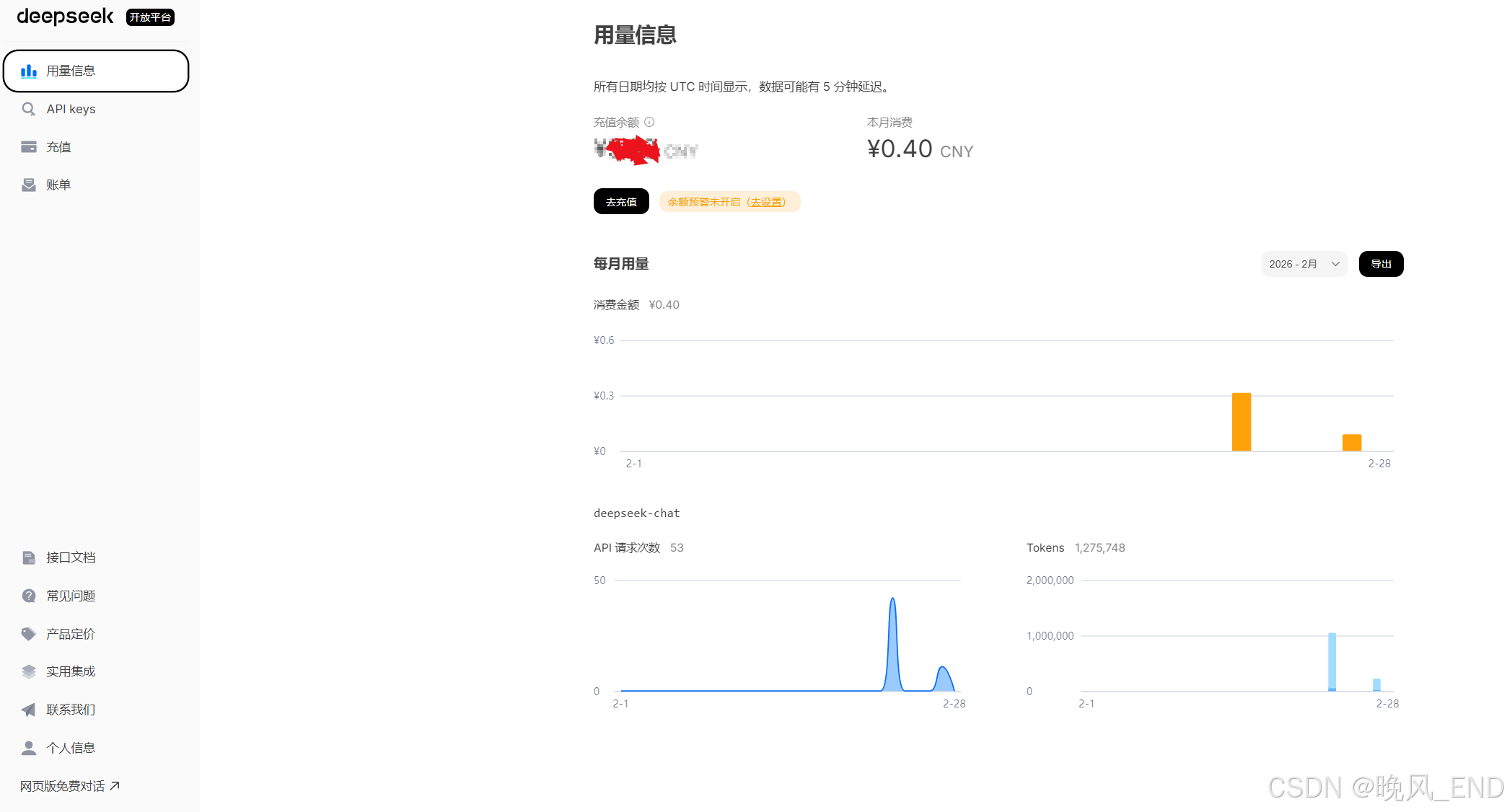1507x812 pixels.
Task: Click the 导出 export button
Action: [x=1381, y=264]
